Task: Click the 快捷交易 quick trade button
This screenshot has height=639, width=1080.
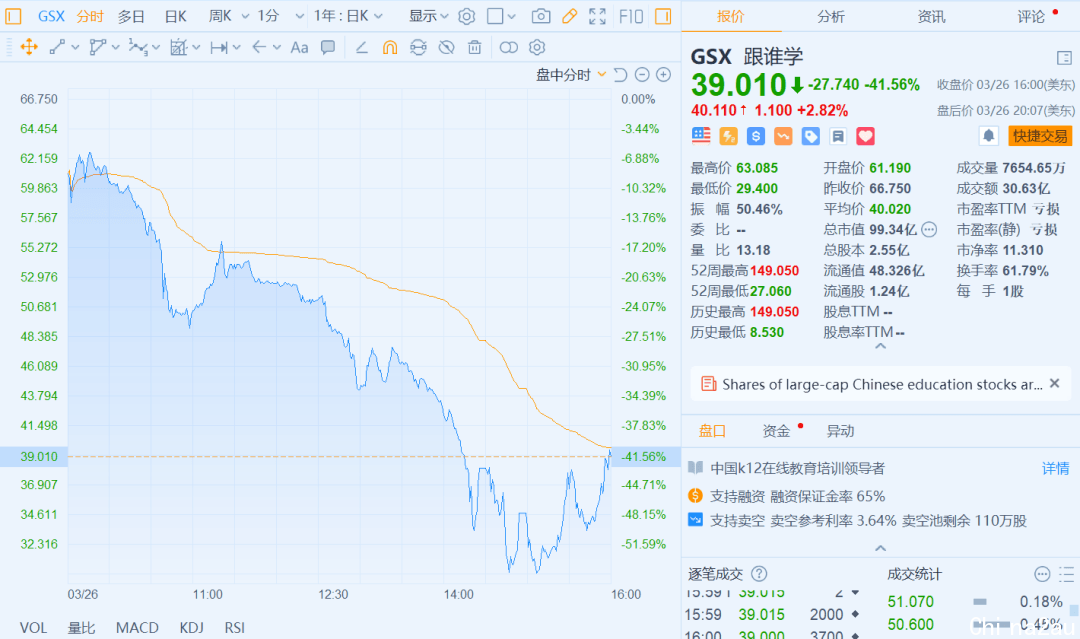Action: click(x=1040, y=136)
